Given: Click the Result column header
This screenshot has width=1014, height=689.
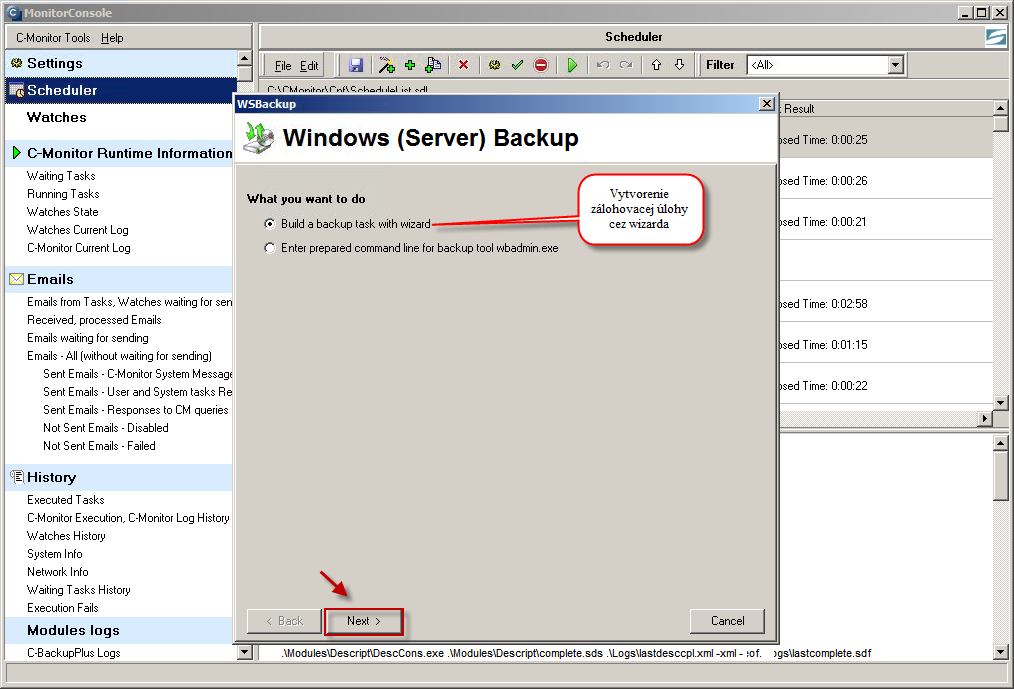Looking at the screenshot, I should click(885, 109).
